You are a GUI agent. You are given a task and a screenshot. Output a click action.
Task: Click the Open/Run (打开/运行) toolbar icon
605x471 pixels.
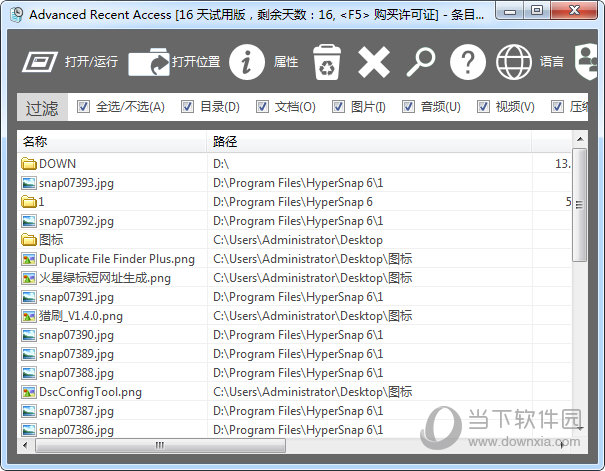(x=40, y=62)
